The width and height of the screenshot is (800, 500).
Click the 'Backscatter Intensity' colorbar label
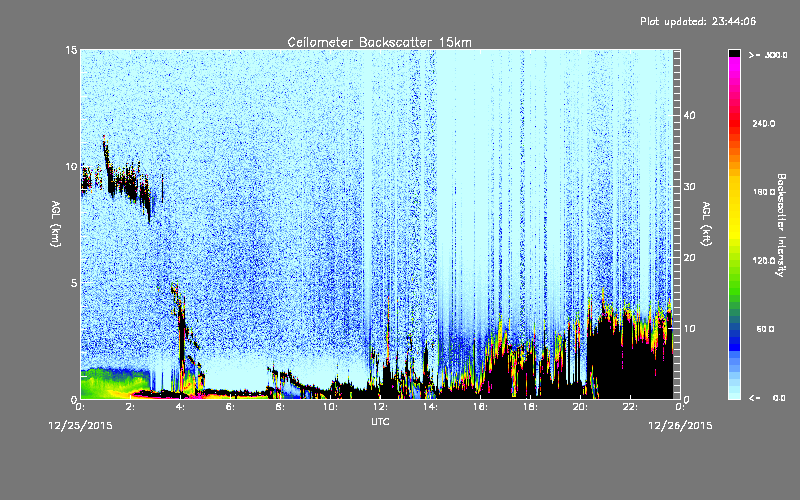click(781, 225)
